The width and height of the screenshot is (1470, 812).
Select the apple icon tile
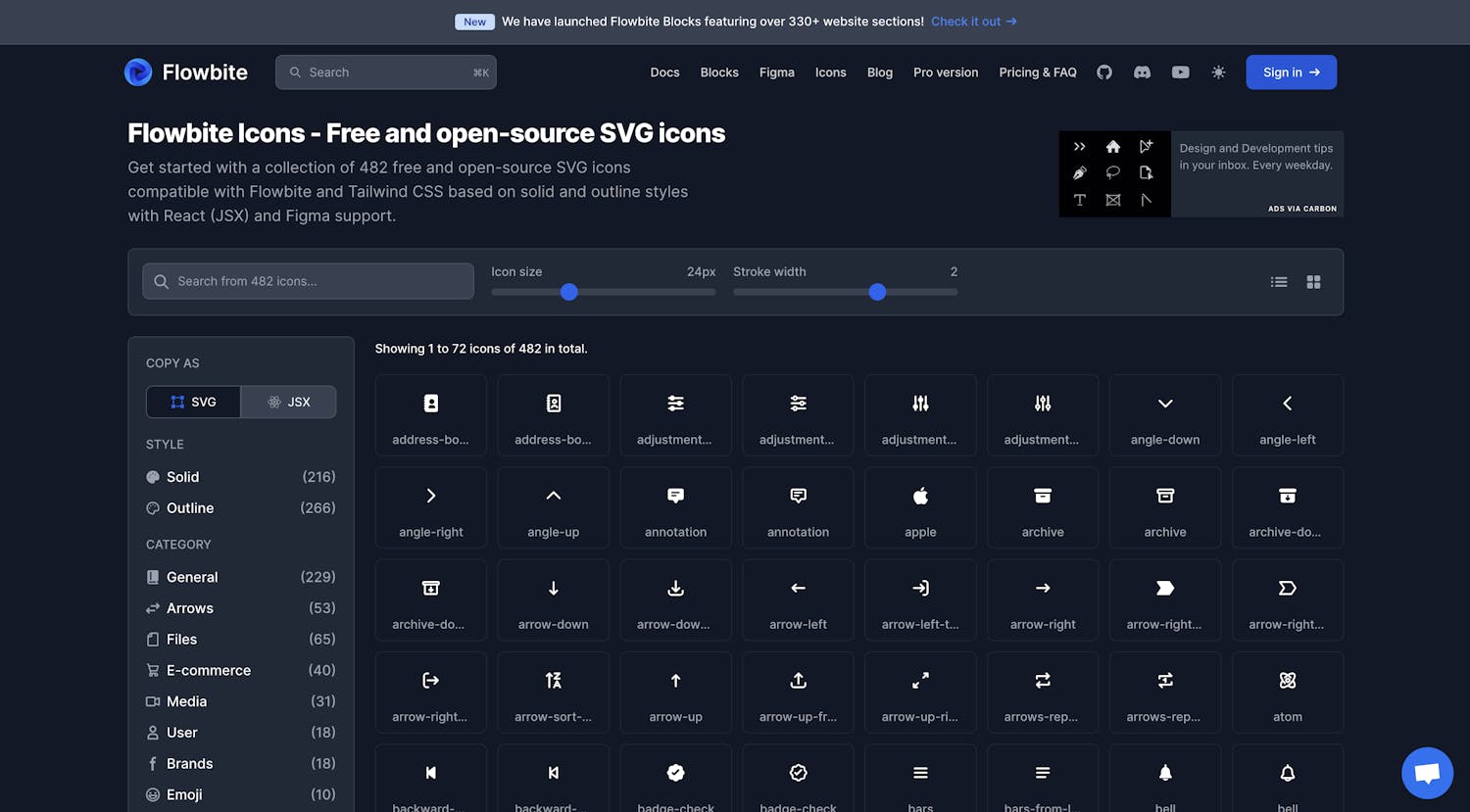coord(920,507)
